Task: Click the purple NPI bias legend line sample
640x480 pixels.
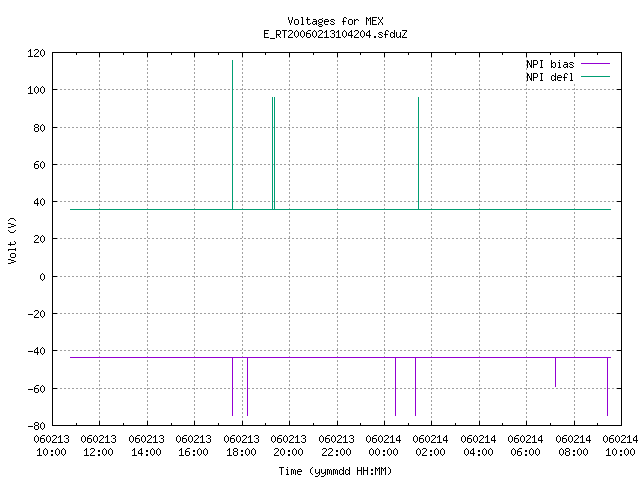Action: coord(595,64)
